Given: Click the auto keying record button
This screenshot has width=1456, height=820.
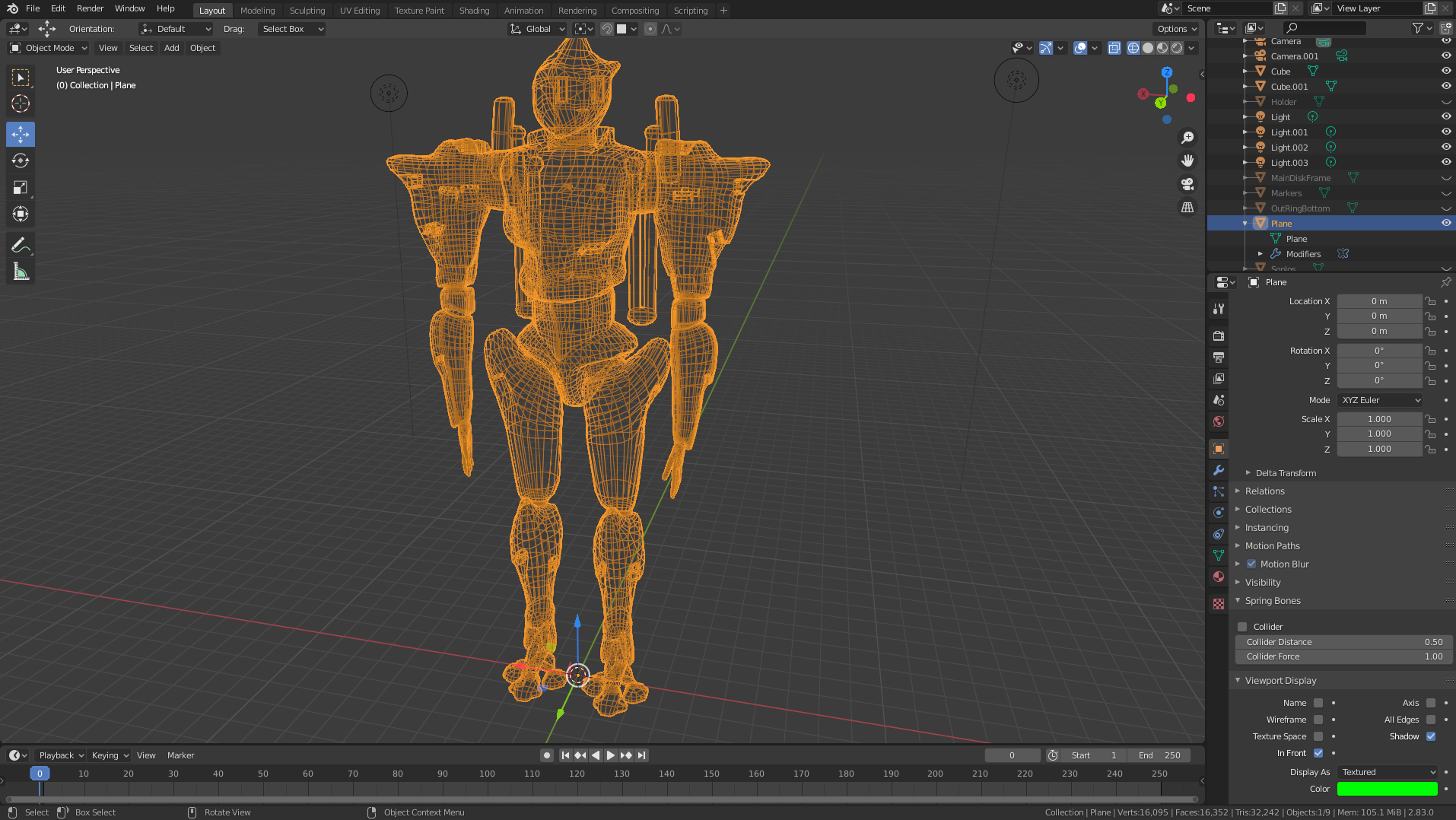Looking at the screenshot, I should coord(546,755).
